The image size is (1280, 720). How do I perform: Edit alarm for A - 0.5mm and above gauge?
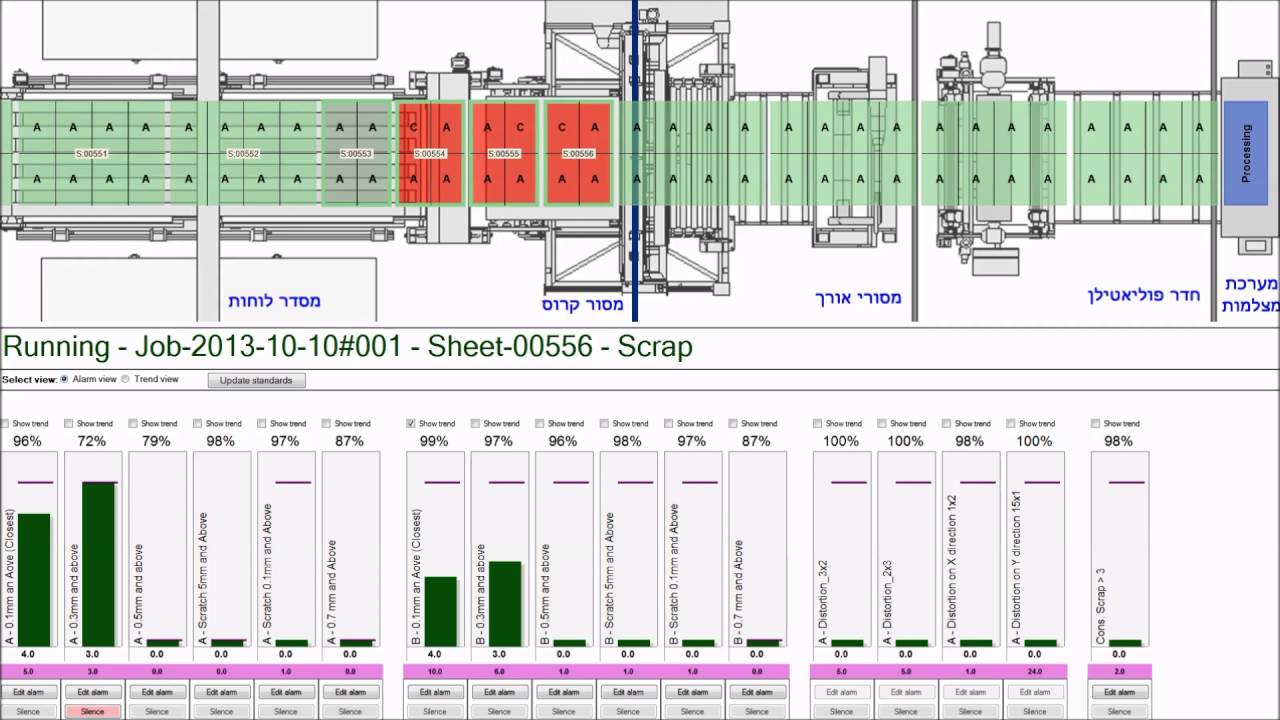(157, 692)
